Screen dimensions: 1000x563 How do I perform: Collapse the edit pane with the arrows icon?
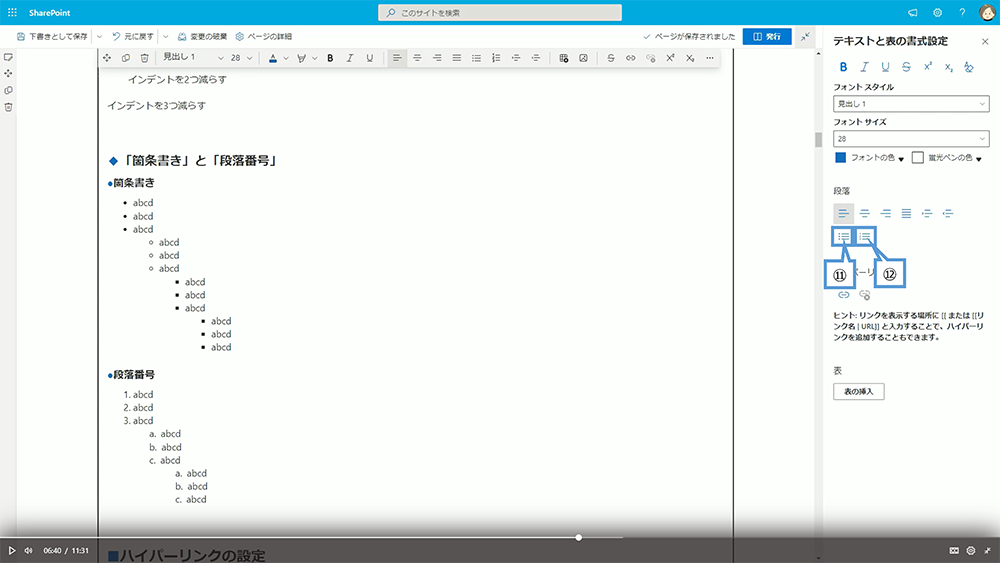[x=805, y=36]
